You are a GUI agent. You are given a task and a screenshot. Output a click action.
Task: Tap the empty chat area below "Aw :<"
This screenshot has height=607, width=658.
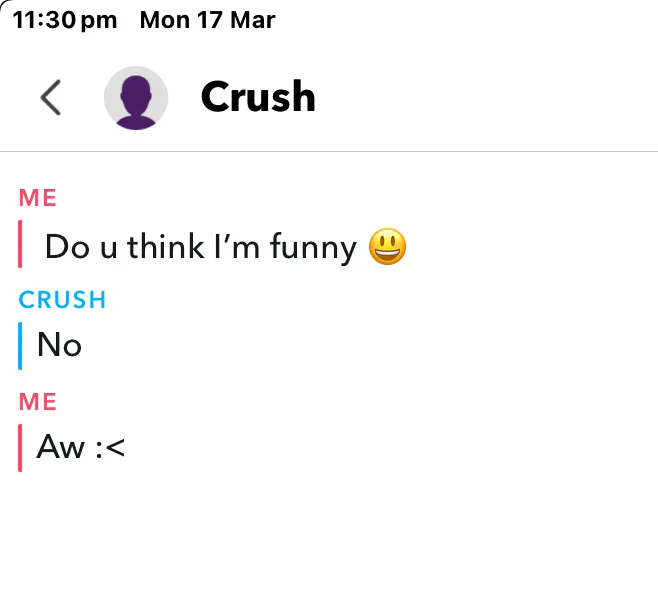330,540
